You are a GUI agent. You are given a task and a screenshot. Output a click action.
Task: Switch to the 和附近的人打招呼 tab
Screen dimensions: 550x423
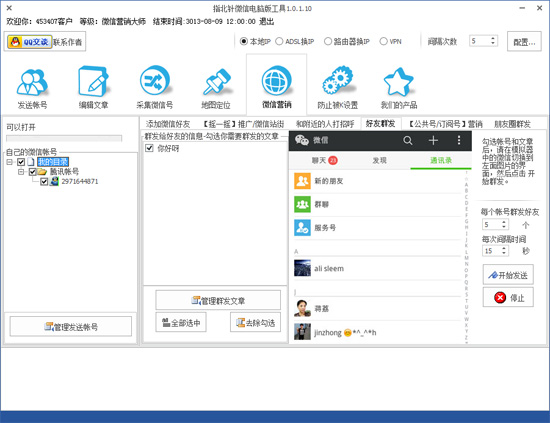[325, 124]
